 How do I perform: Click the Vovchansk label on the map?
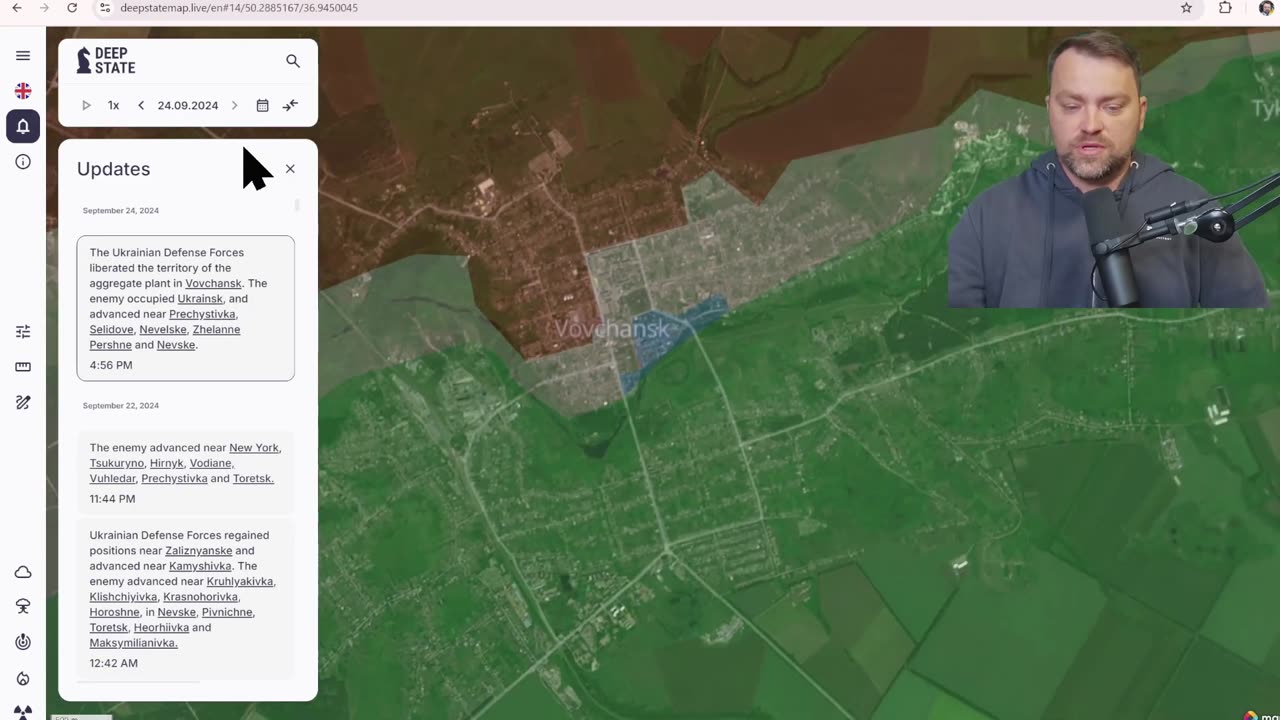[x=612, y=329]
